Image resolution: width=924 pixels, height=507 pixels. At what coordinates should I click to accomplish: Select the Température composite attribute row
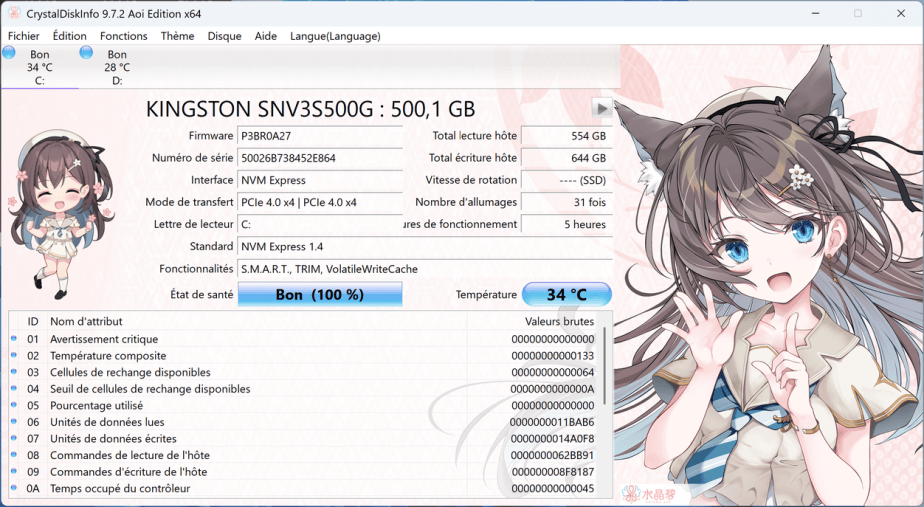(x=304, y=355)
